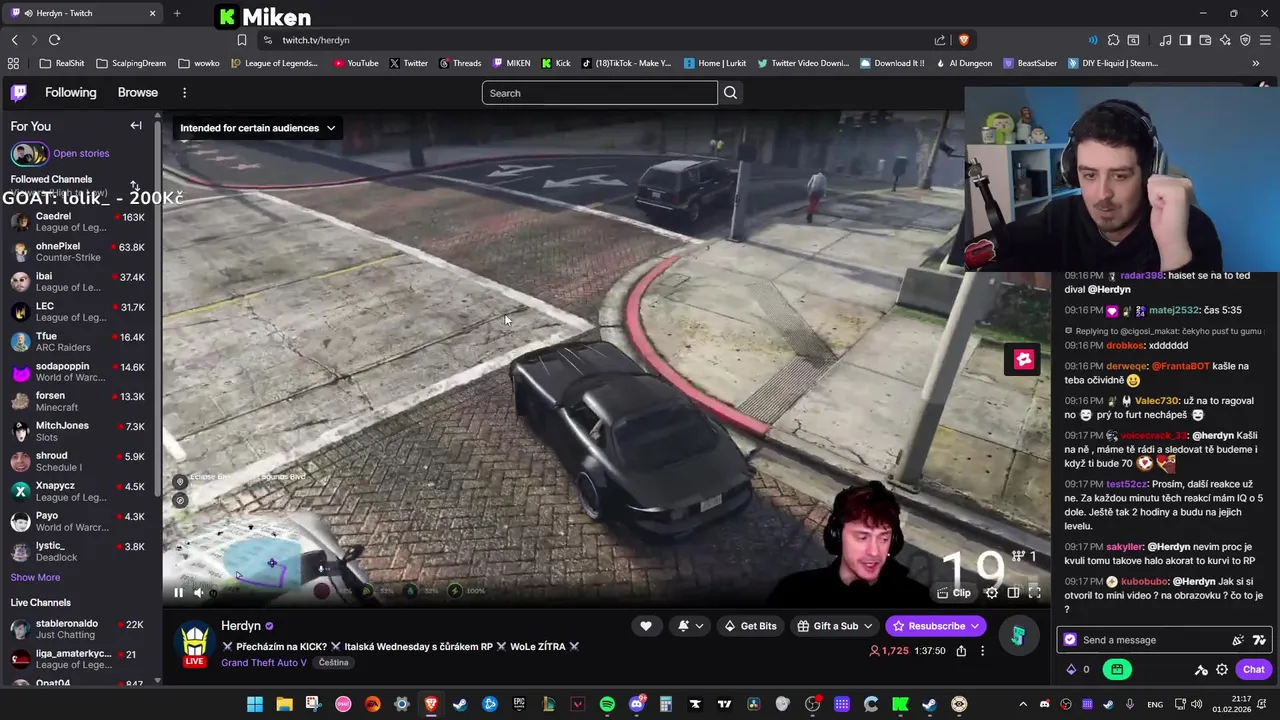Select the Herdyn - Twitch browser tab
Screen dimensions: 1280x720
pyautogui.click(x=84, y=13)
